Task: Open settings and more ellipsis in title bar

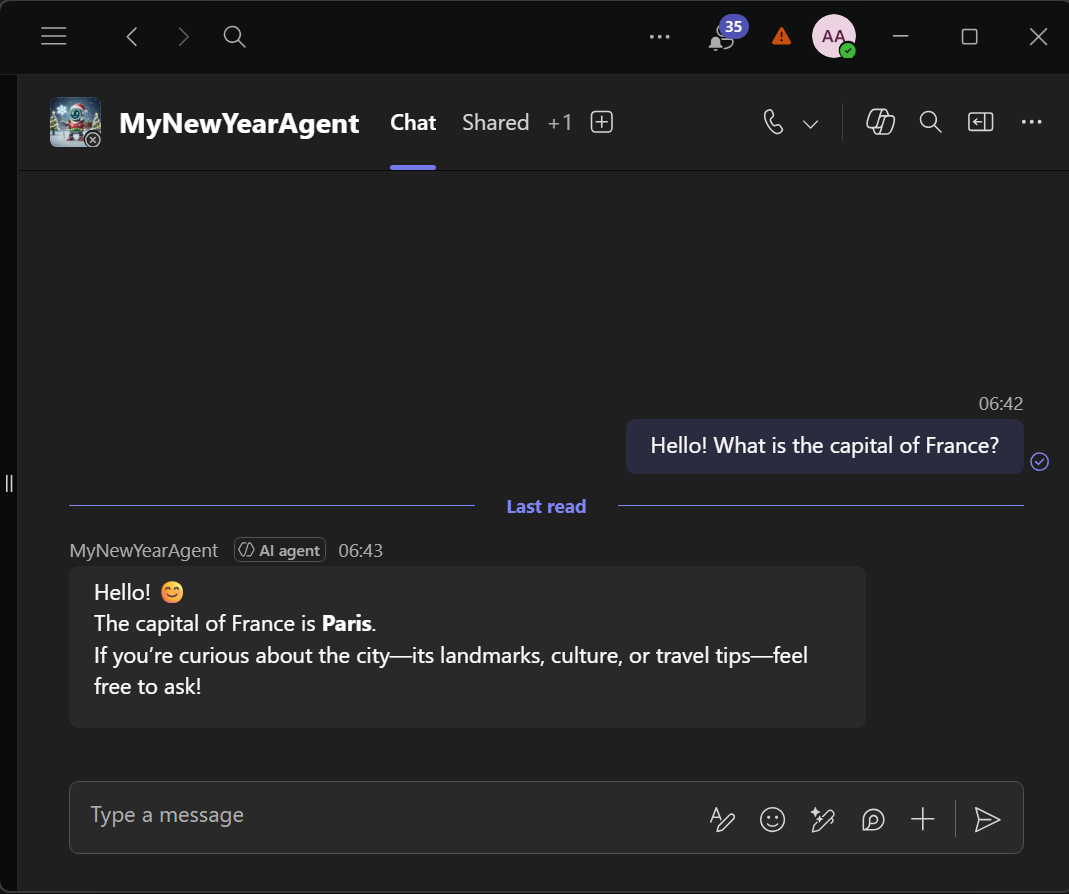Action: pos(659,37)
